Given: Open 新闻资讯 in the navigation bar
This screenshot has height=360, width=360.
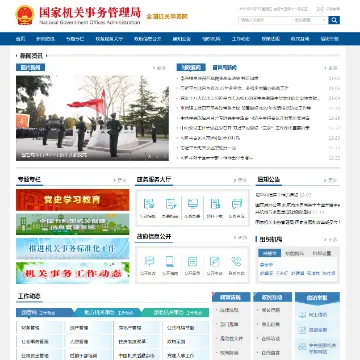Looking at the screenshot, I should tap(46, 39).
